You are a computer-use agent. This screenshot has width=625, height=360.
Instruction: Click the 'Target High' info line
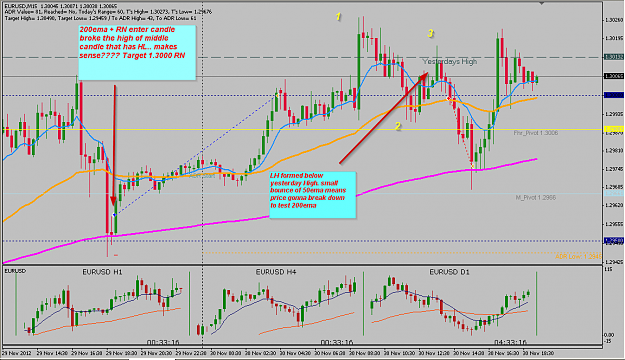click(x=100, y=18)
